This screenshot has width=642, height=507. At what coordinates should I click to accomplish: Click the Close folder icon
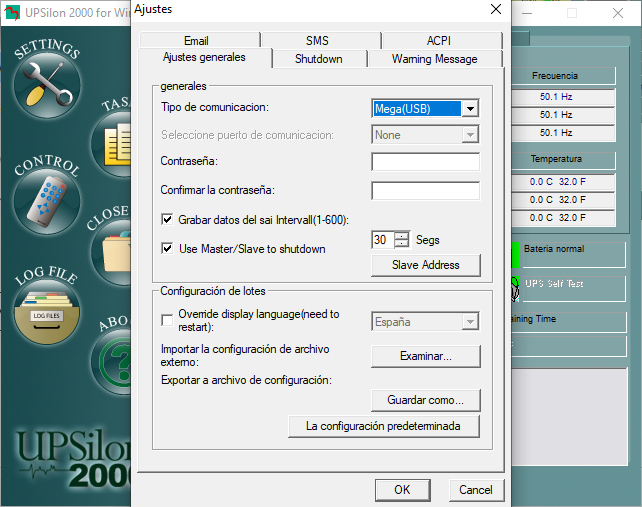(x=111, y=253)
